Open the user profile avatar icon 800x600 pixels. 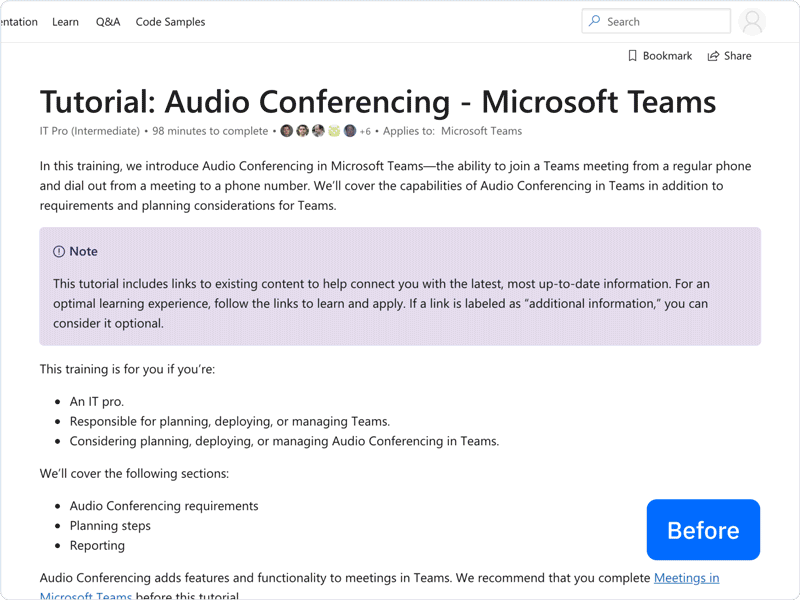click(753, 21)
